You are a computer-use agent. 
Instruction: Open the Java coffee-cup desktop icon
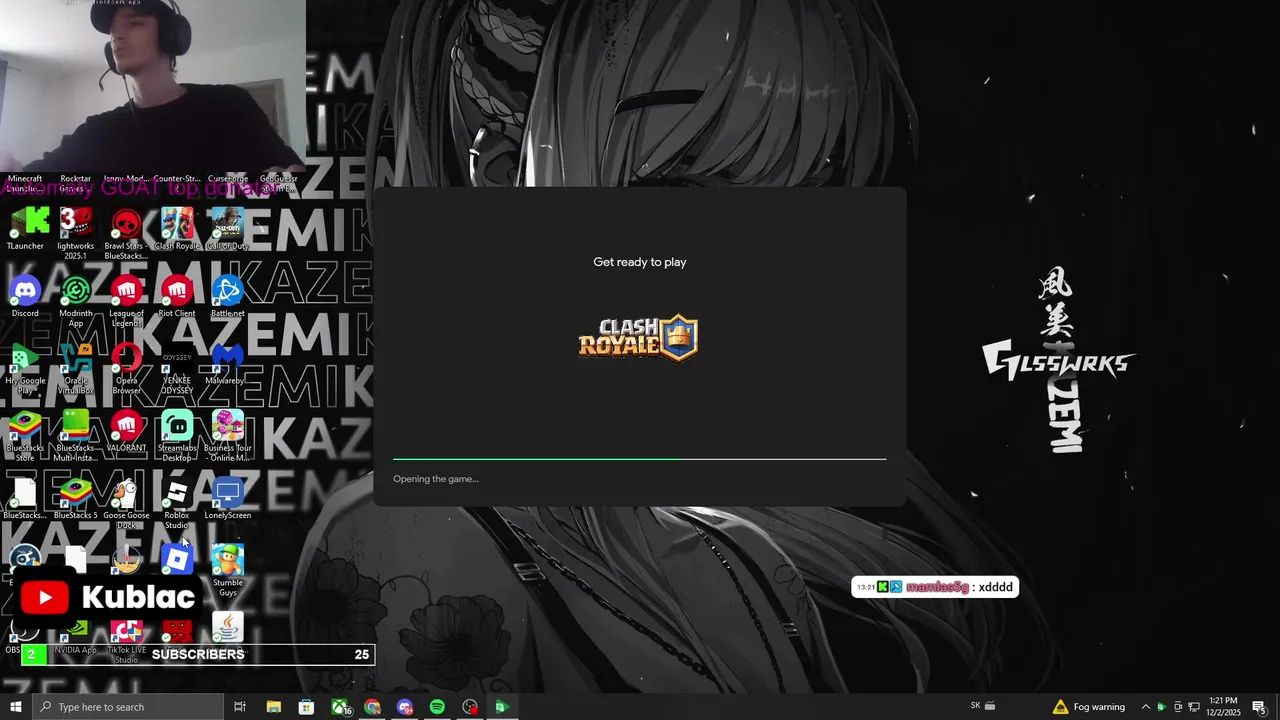pos(227,627)
